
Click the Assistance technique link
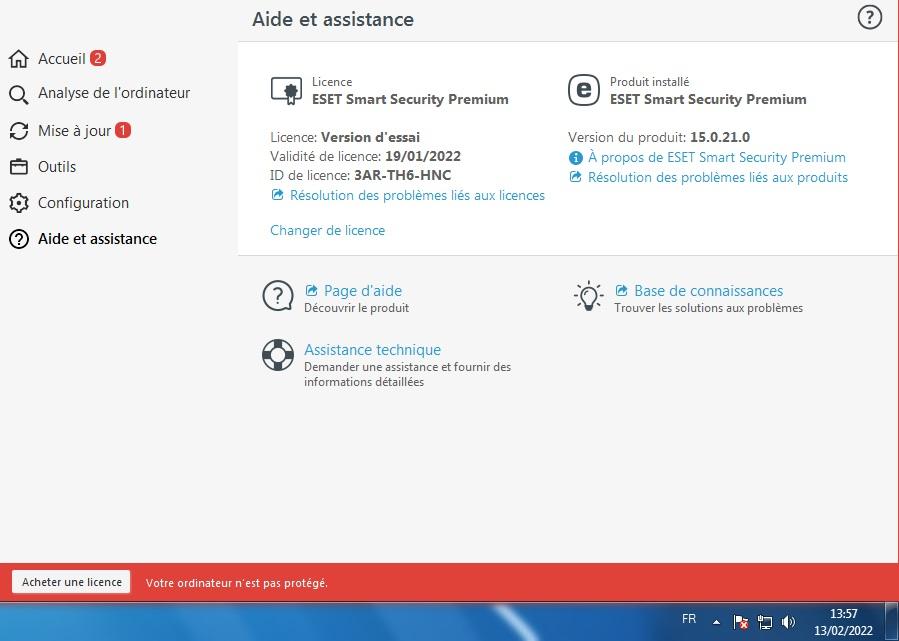(x=373, y=350)
